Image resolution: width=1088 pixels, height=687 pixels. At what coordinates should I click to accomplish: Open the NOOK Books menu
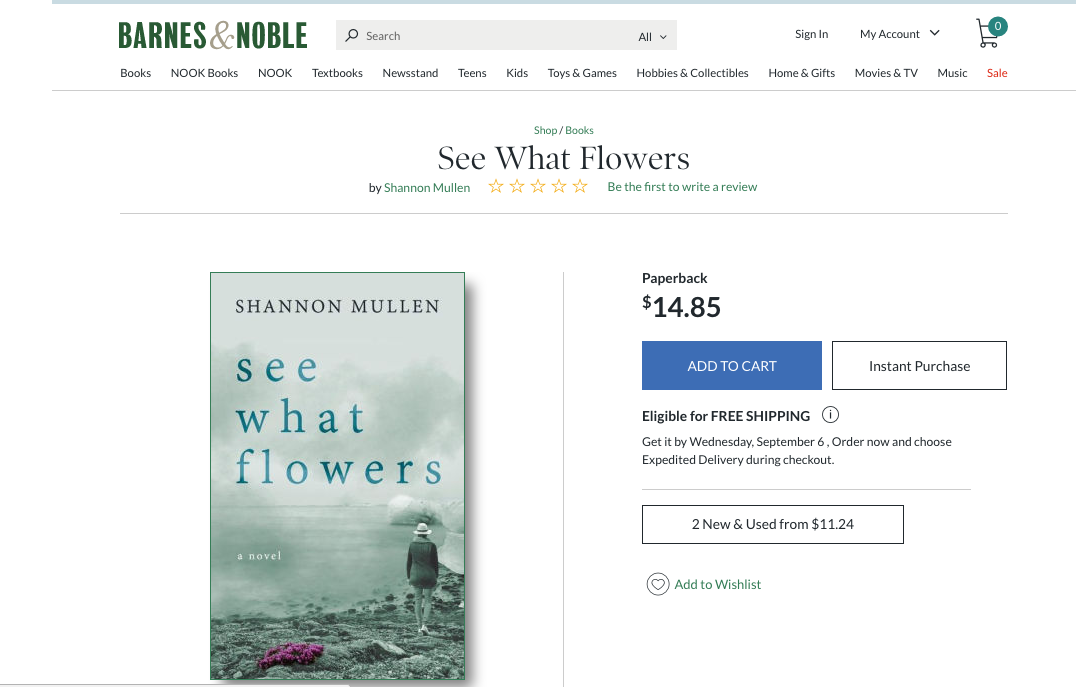[x=204, y=73]
